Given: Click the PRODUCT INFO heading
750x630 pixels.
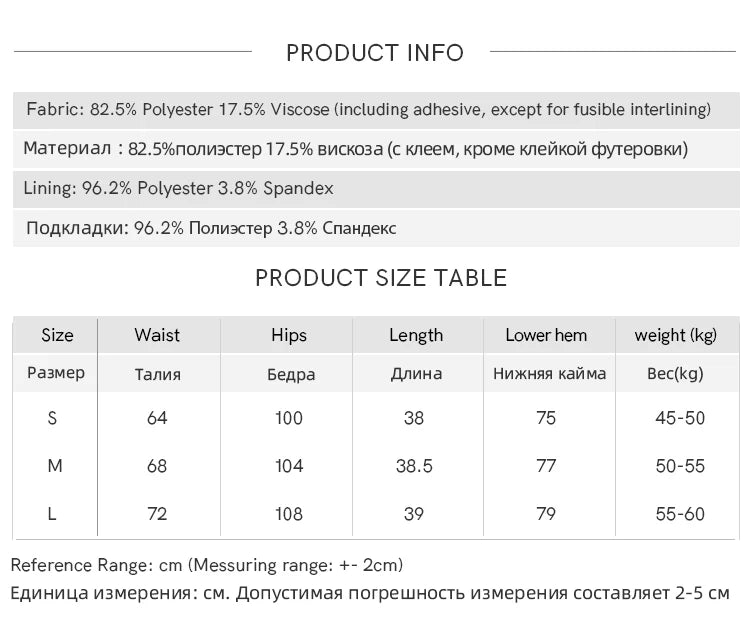Looking at the screenshot, I should point(375,53).
